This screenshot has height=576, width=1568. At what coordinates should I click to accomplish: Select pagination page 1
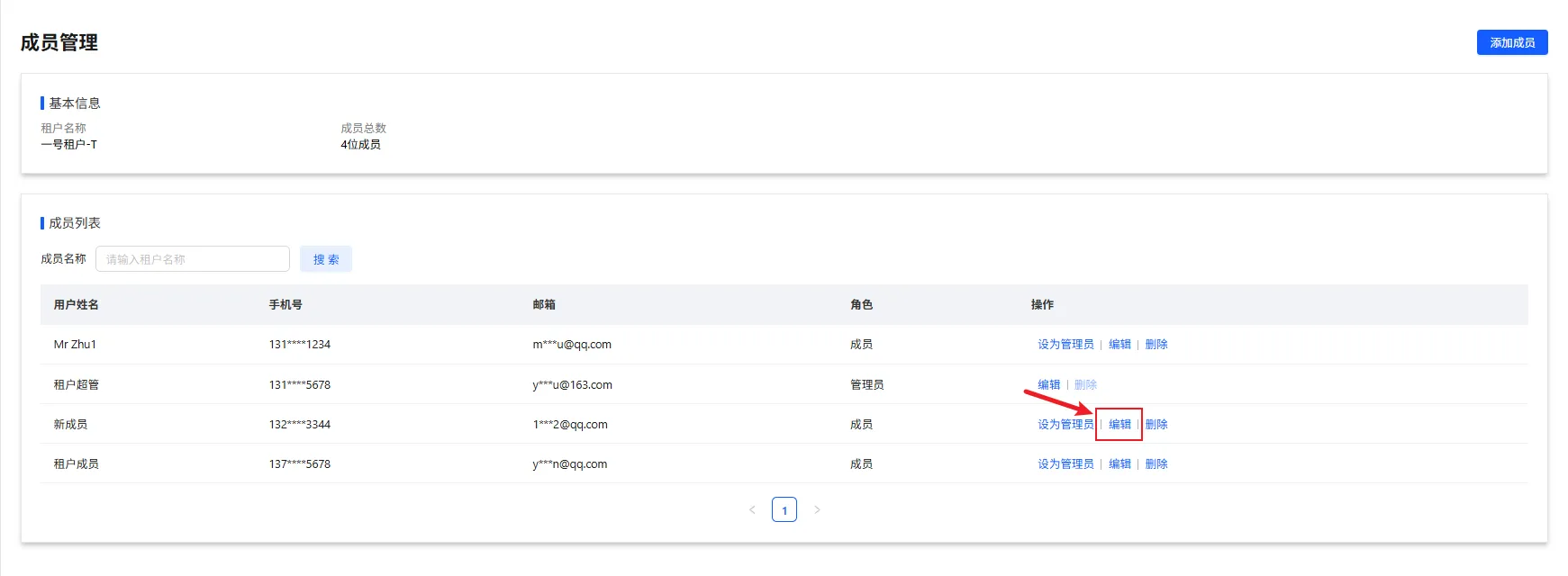pyautogui.click(x=784, y=510)
